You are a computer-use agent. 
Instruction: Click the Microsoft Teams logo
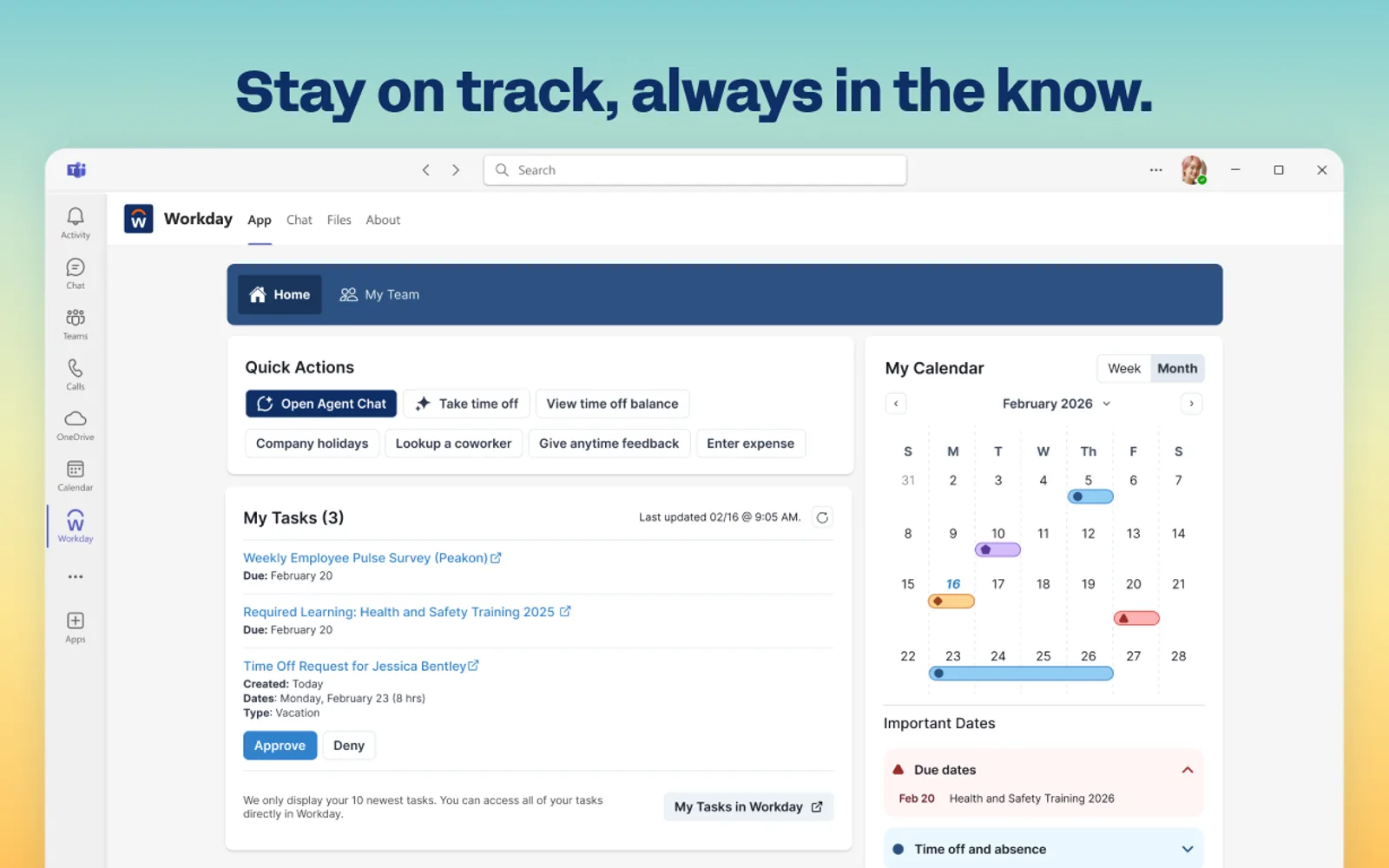click(x=76, y=170)
